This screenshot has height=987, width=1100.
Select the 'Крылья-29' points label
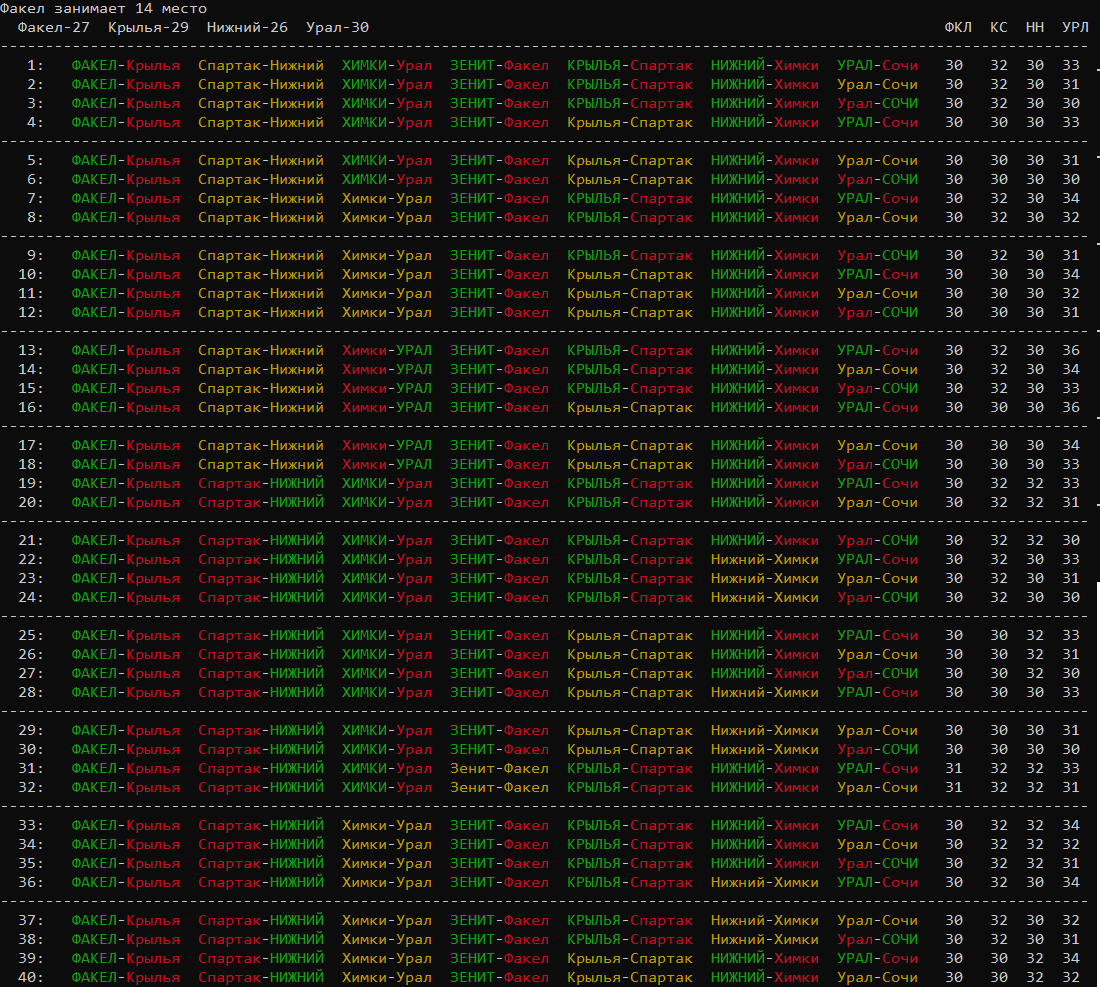pos(148,27)
